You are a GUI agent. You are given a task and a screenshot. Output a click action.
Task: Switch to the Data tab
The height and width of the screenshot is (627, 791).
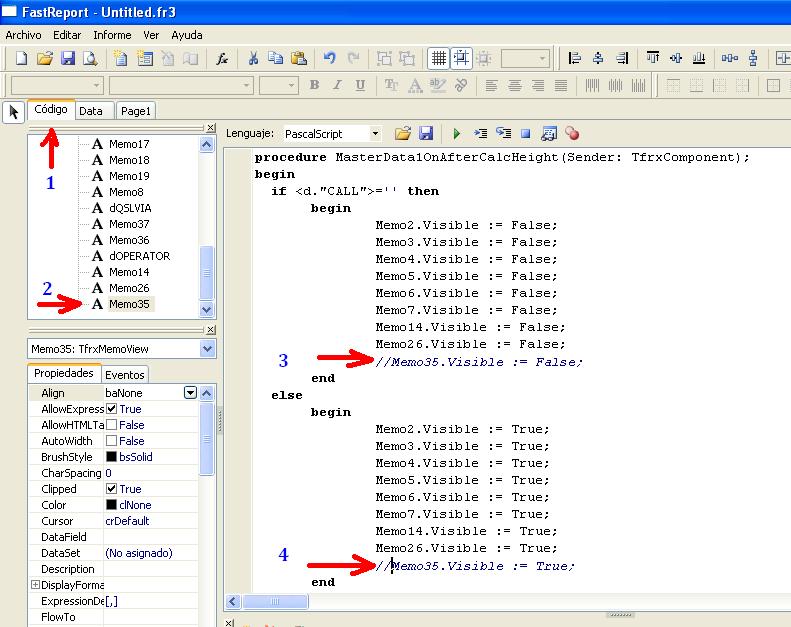coord(91,111)
